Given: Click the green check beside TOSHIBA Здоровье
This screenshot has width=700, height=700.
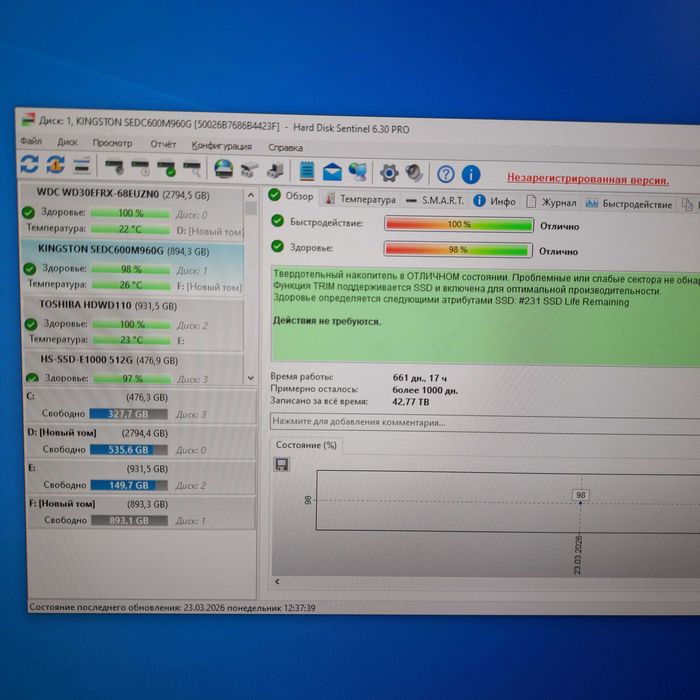Looking at the screenshot, I should pos(31,324).
